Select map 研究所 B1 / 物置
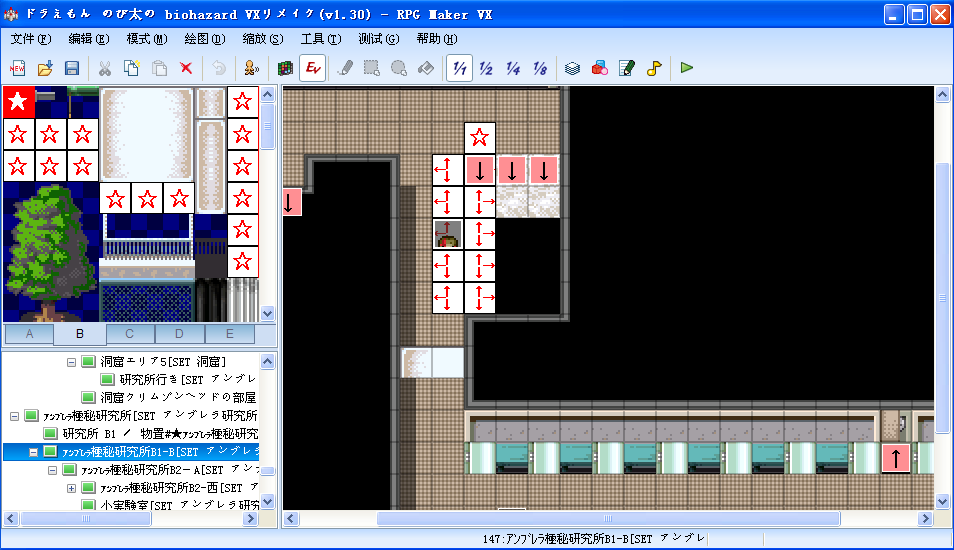This screenshot has height=550, width=954. [x=160, y=434]
